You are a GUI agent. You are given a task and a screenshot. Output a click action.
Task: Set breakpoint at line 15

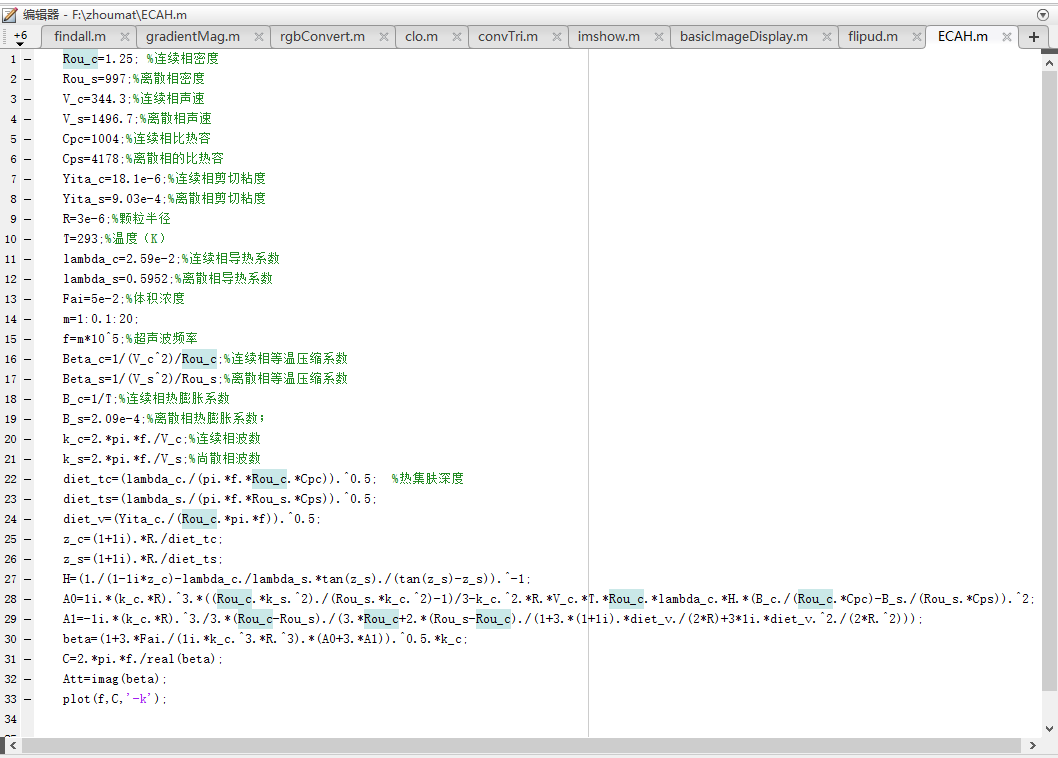coord(27,339)
